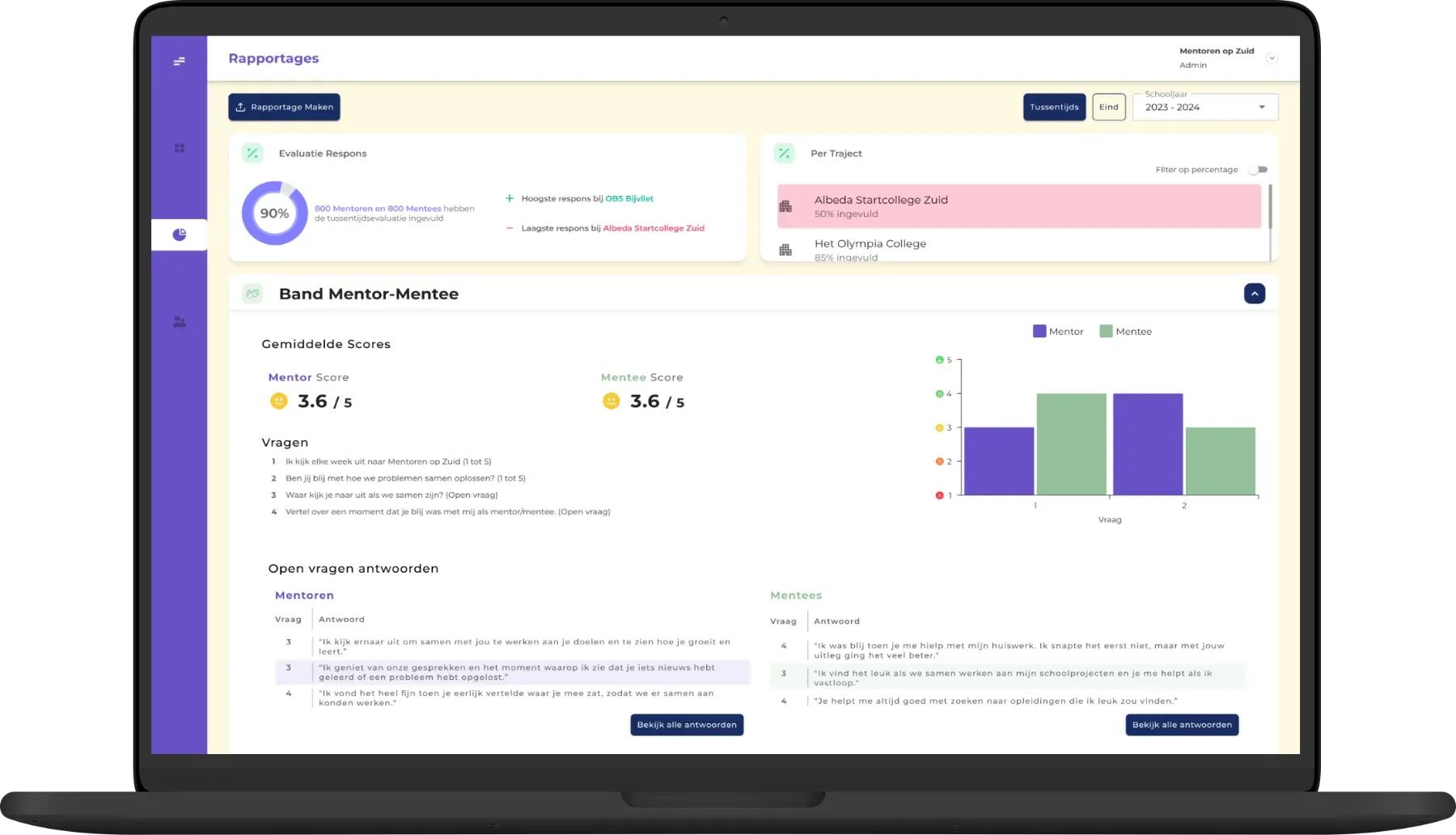Click the red dot at axis value 1
This screenshot has width=1456, height=835.
(939, 495)
